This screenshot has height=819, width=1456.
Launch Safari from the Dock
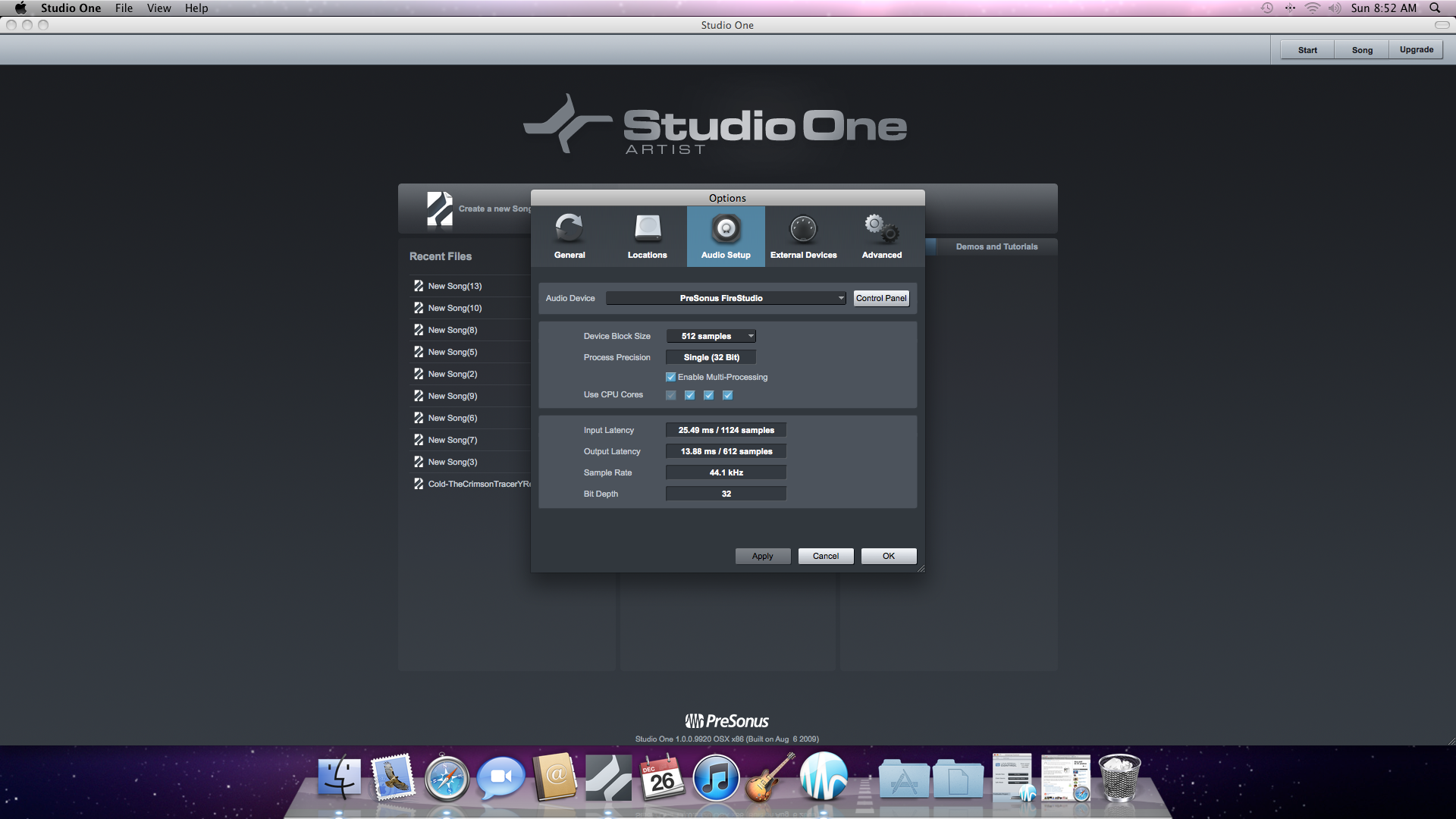[447, 778]
